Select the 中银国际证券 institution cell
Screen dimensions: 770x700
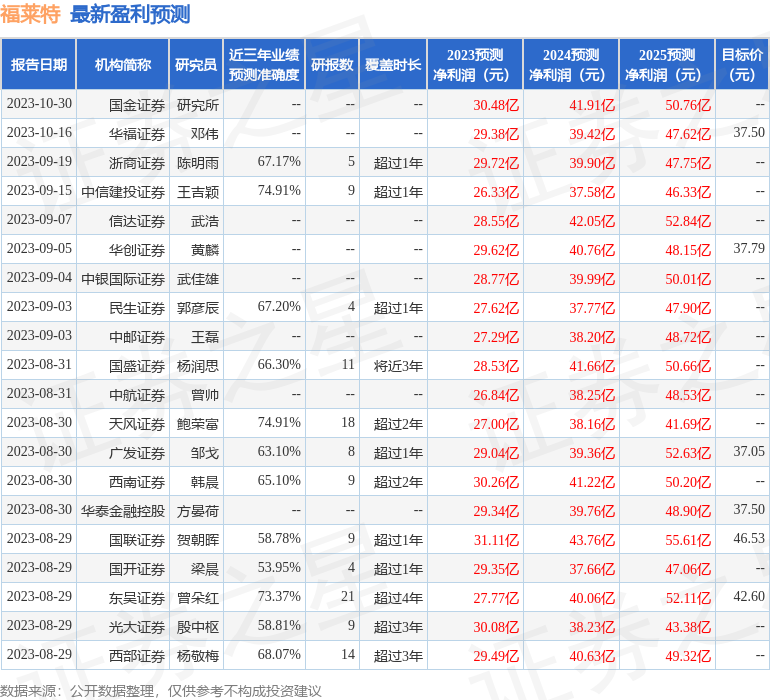click(x=123, y=279)
